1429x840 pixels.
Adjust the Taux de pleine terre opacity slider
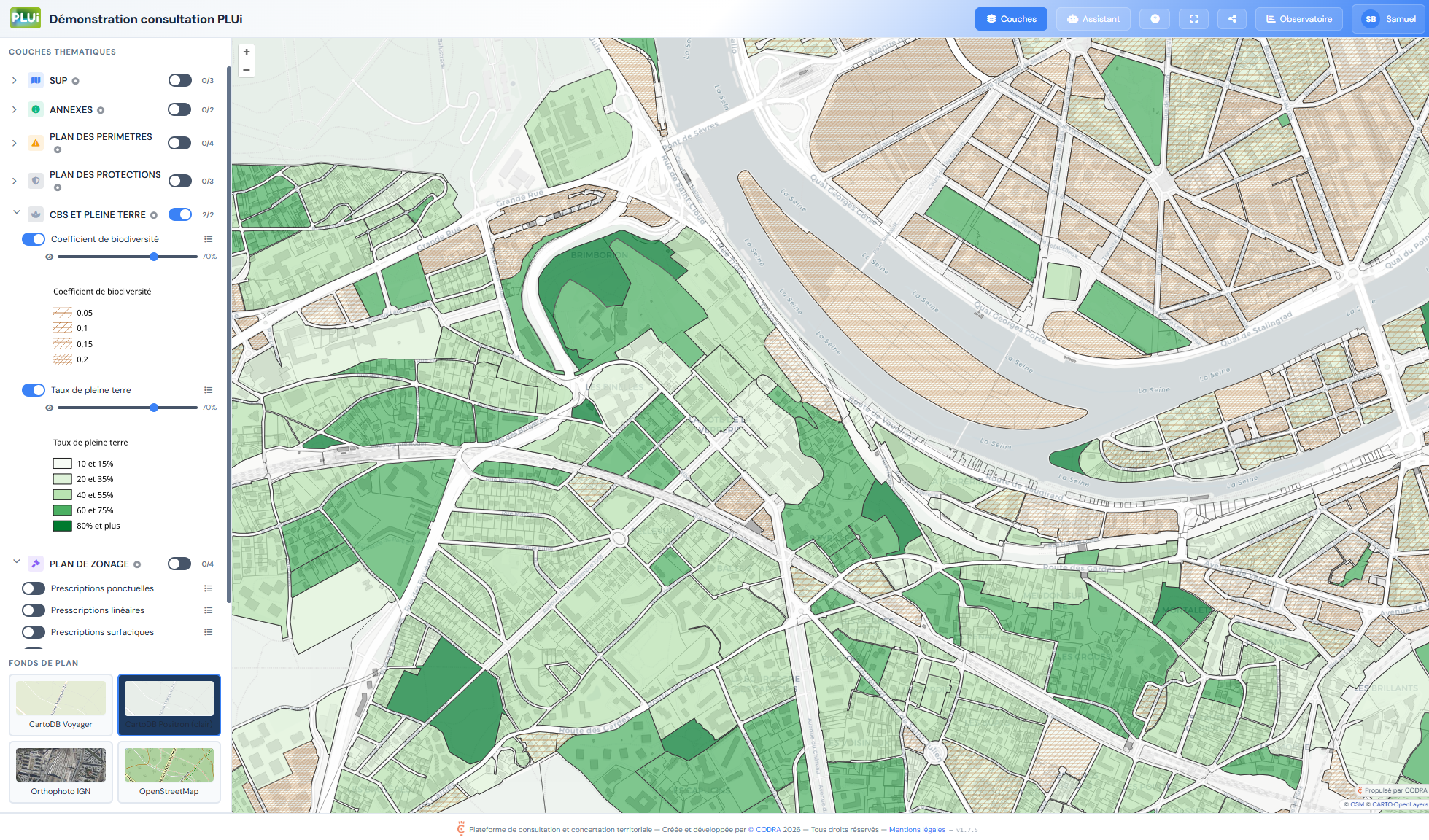tap(154, 408)
